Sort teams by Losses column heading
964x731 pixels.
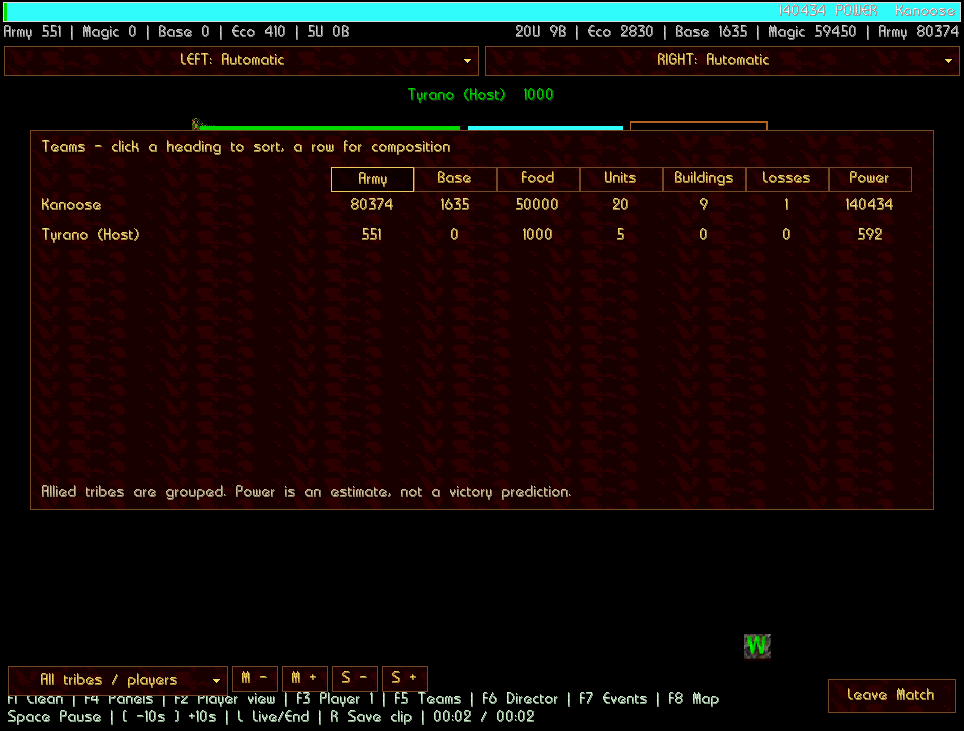(x=787, y=179)
